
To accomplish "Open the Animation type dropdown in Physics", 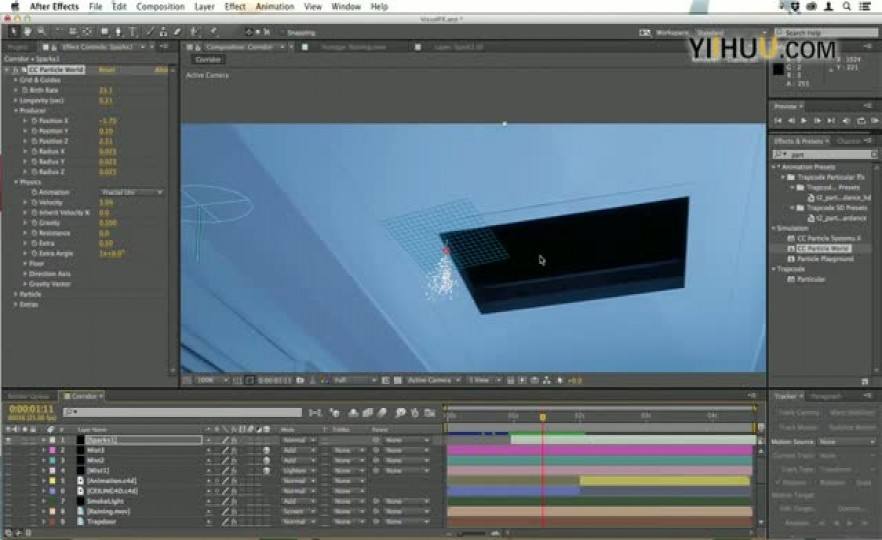I will 132,192.
